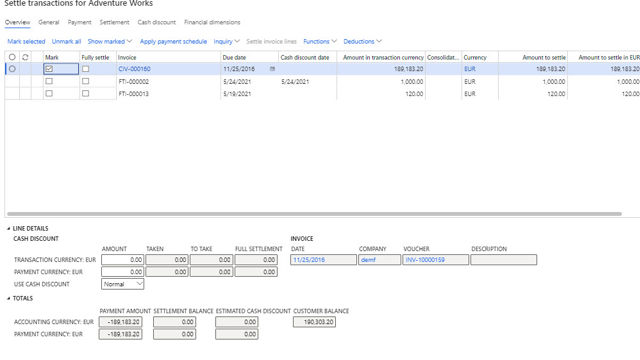Check Mark for invoice FTI-000013
This screenshot has height=360, width=640.
(x=49, y=93)
